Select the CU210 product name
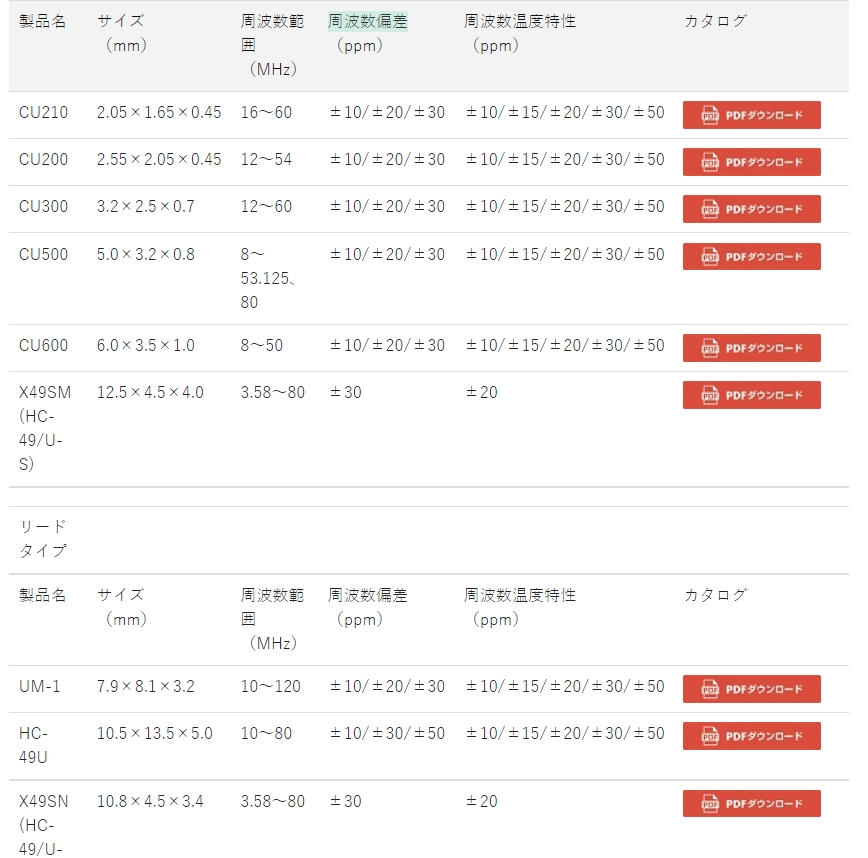868x858 pixels. pos(43,112)
